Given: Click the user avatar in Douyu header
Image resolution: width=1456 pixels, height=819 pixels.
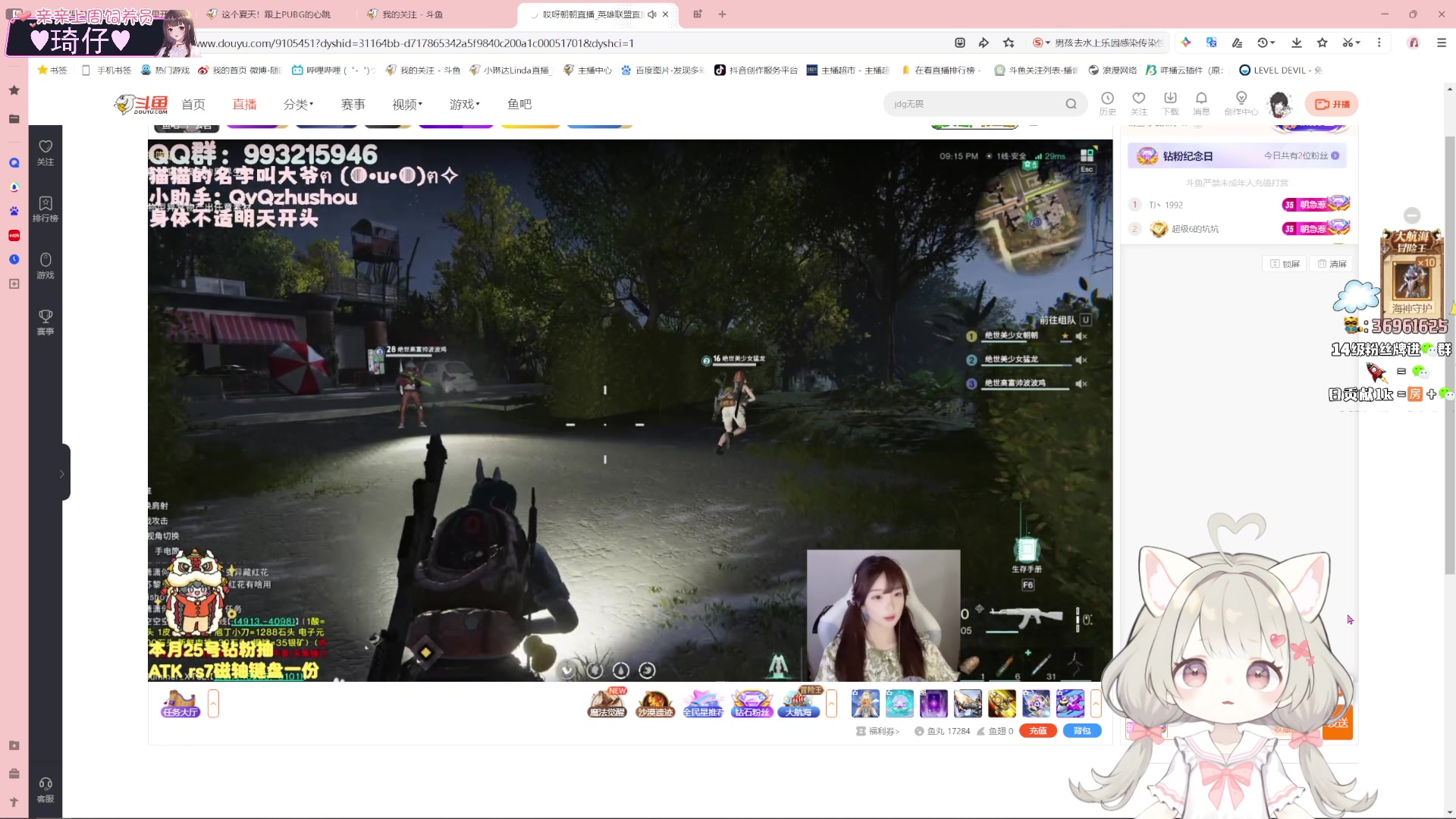Looking at the screenshot, I should (1280, 104).
